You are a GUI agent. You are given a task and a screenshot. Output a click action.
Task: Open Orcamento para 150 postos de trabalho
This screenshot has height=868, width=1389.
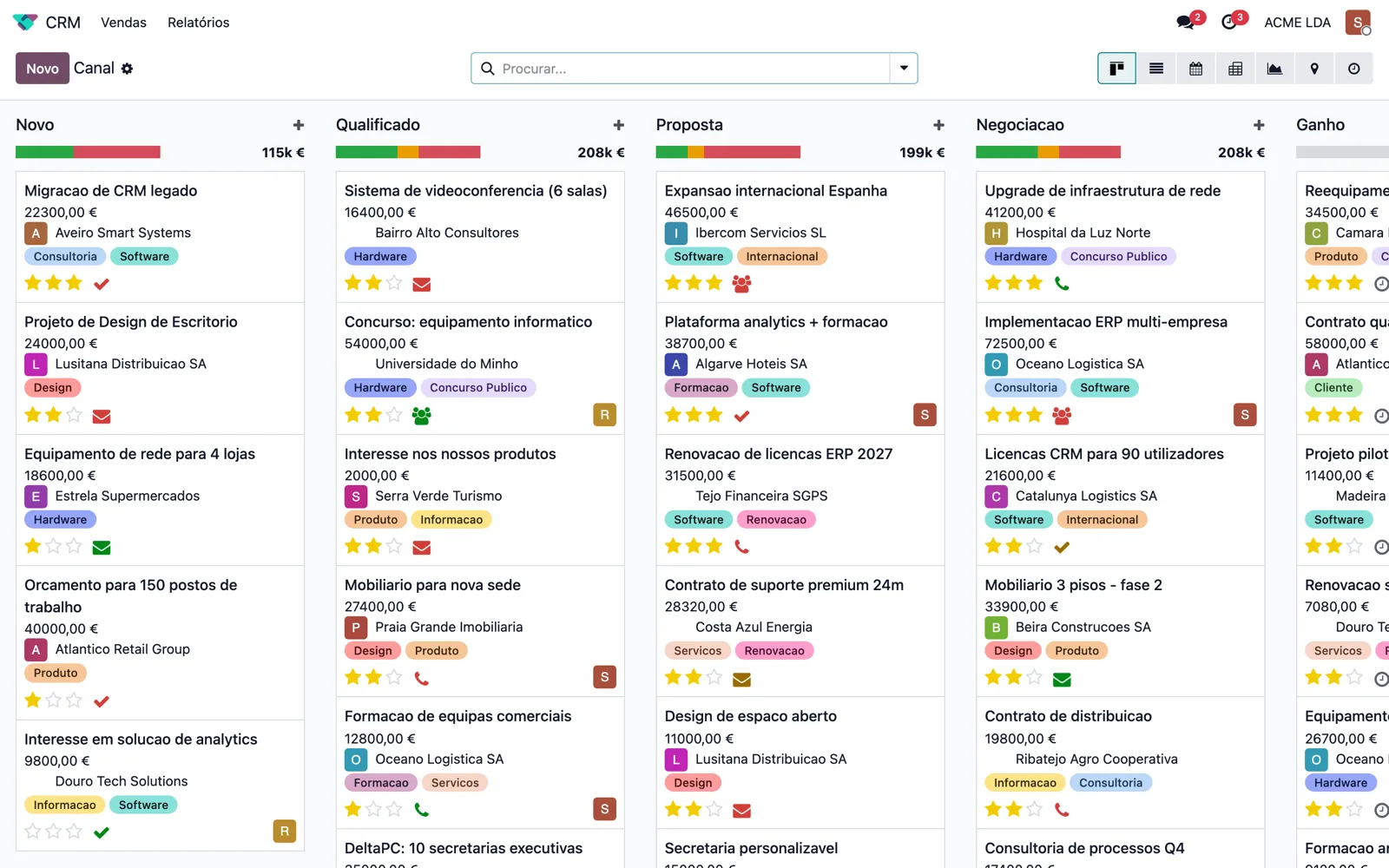tap(160, 642)
